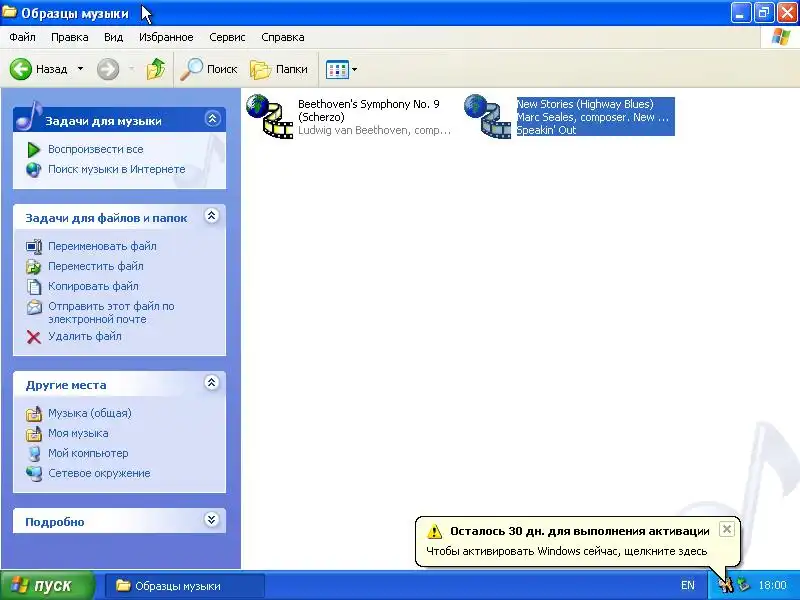The width and height of the screenshot is (800, 600).
Task: Click the red X delete file icon
Action: 34,337
